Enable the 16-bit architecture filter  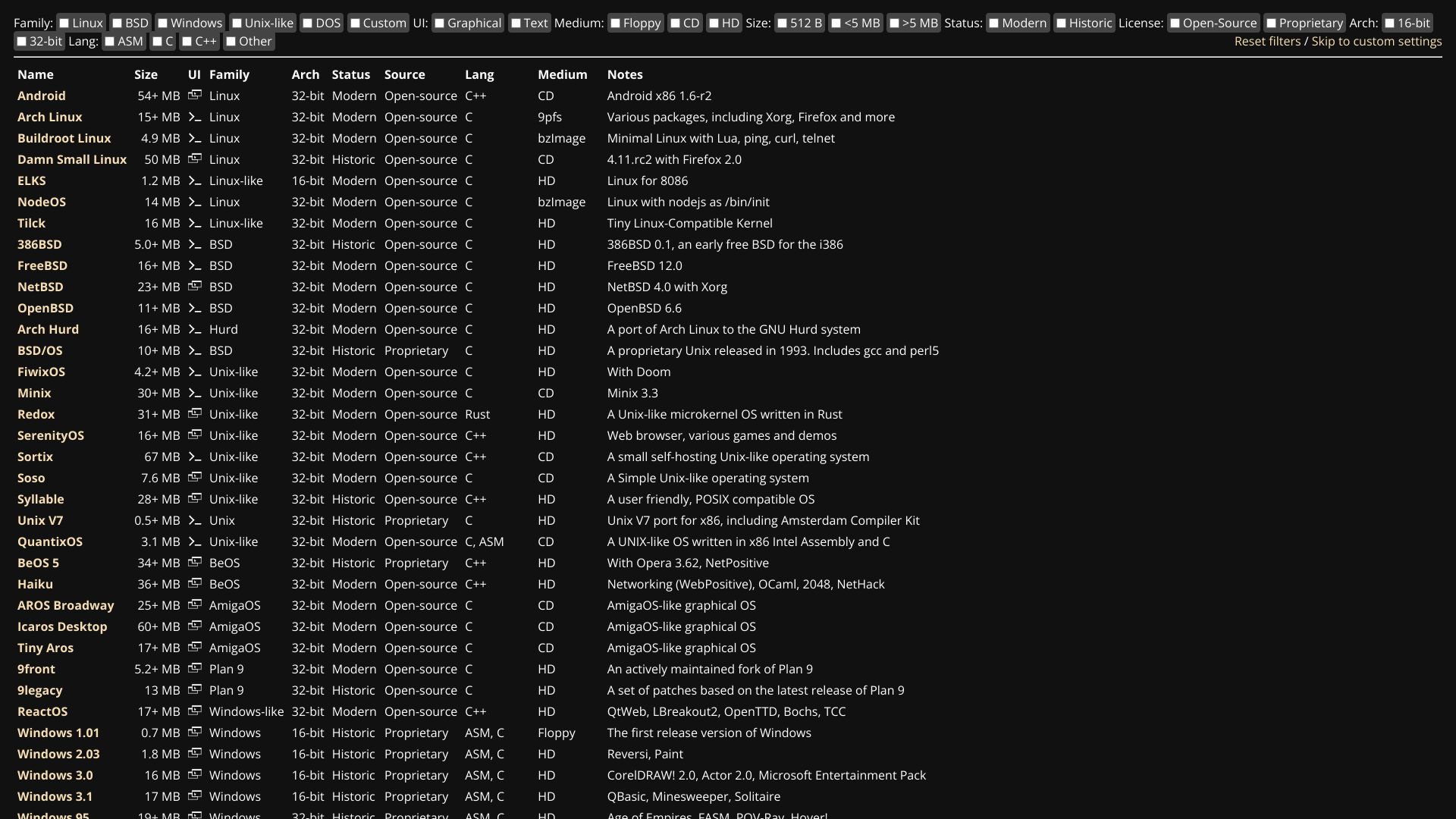[x=1389, y=24]
